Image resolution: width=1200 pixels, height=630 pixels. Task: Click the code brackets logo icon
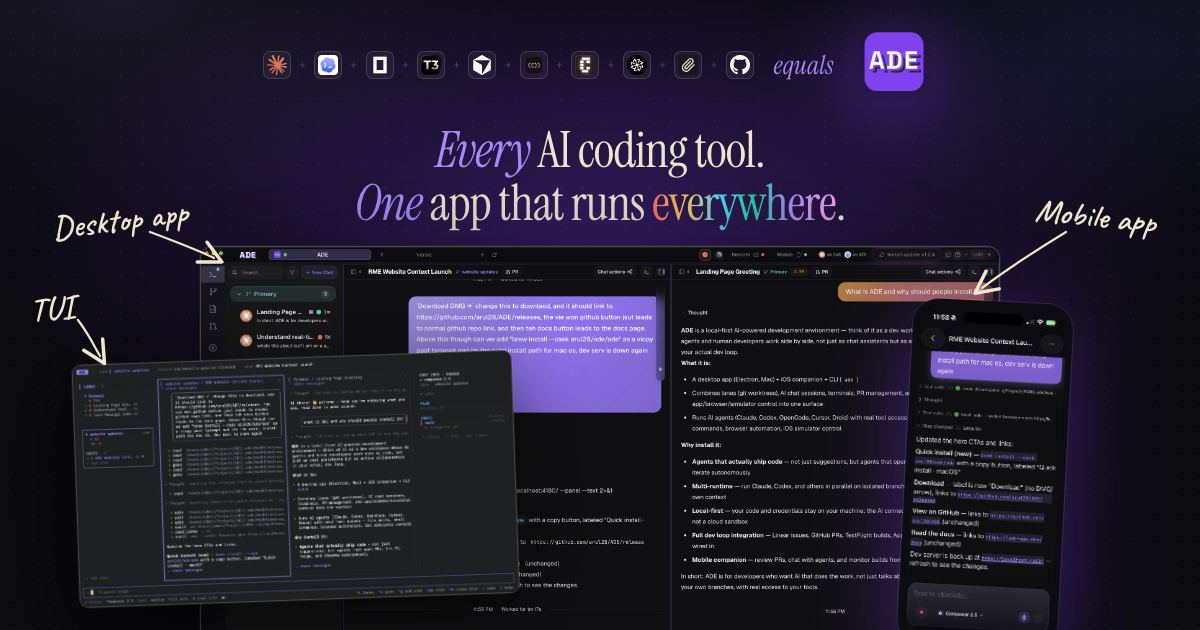pyautogui.click(x=534, y=66)
